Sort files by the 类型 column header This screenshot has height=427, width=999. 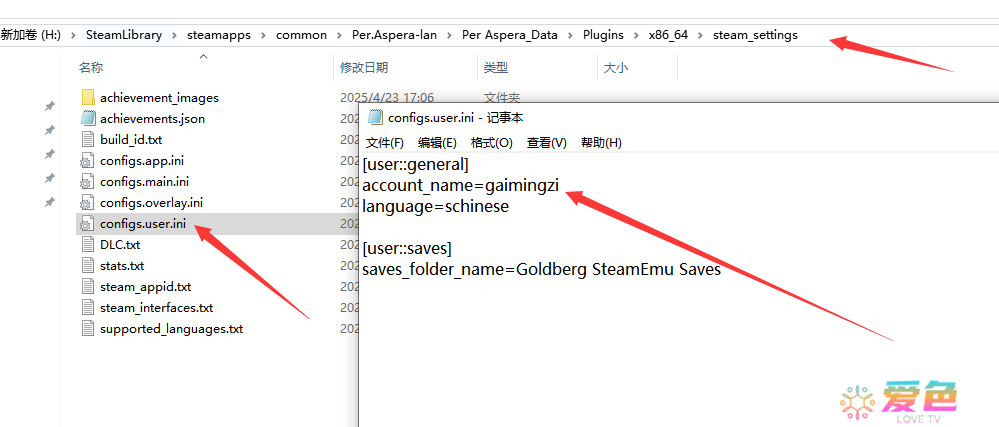click(x=496, y=68)
